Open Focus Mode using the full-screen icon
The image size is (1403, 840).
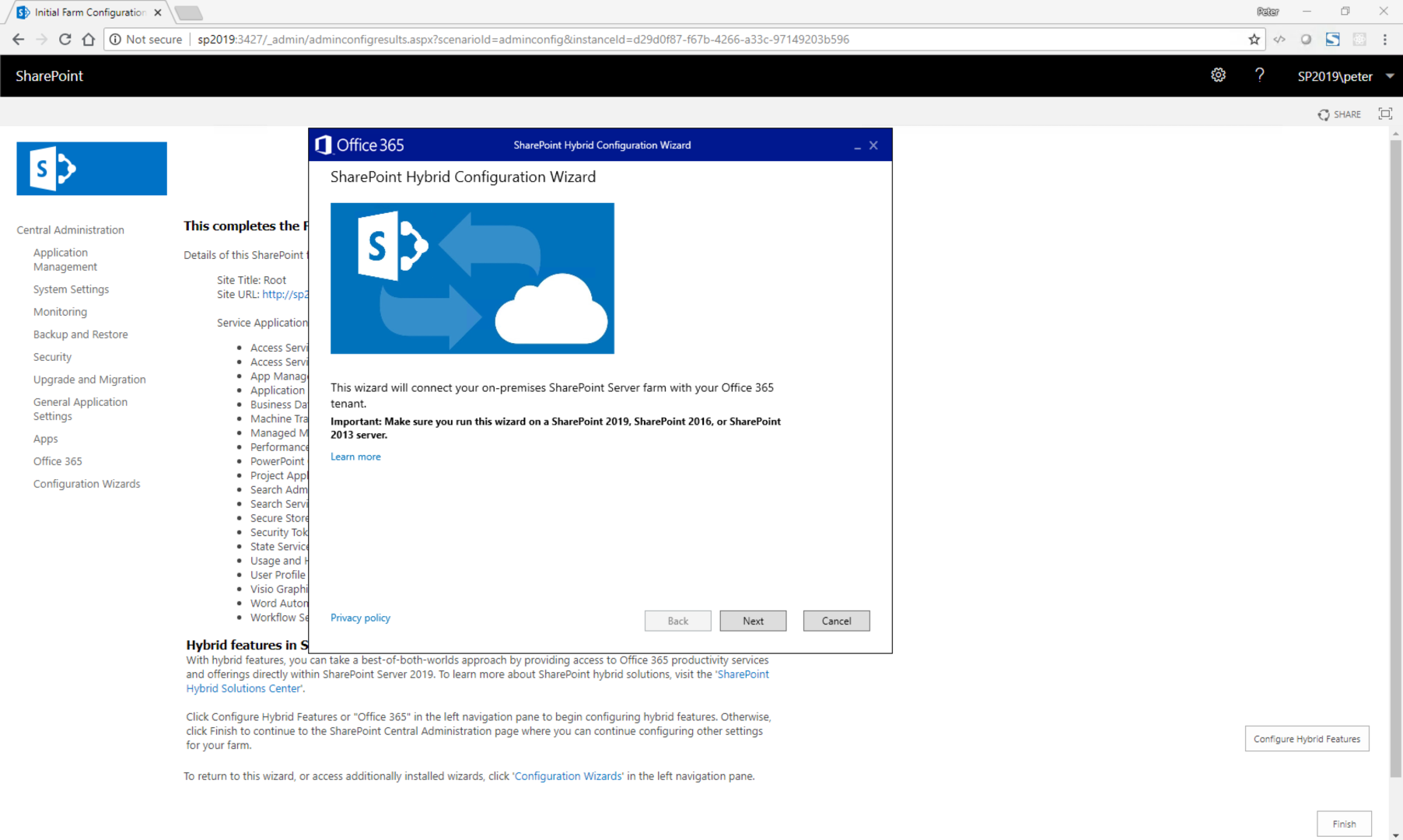pyautogui.click(x=1385, y=114)
